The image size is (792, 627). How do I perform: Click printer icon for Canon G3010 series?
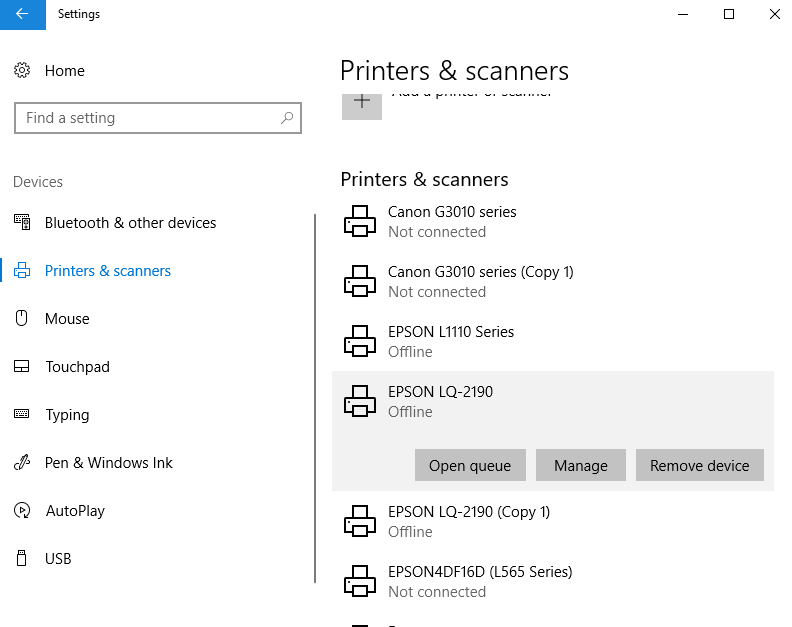[360, 221]
